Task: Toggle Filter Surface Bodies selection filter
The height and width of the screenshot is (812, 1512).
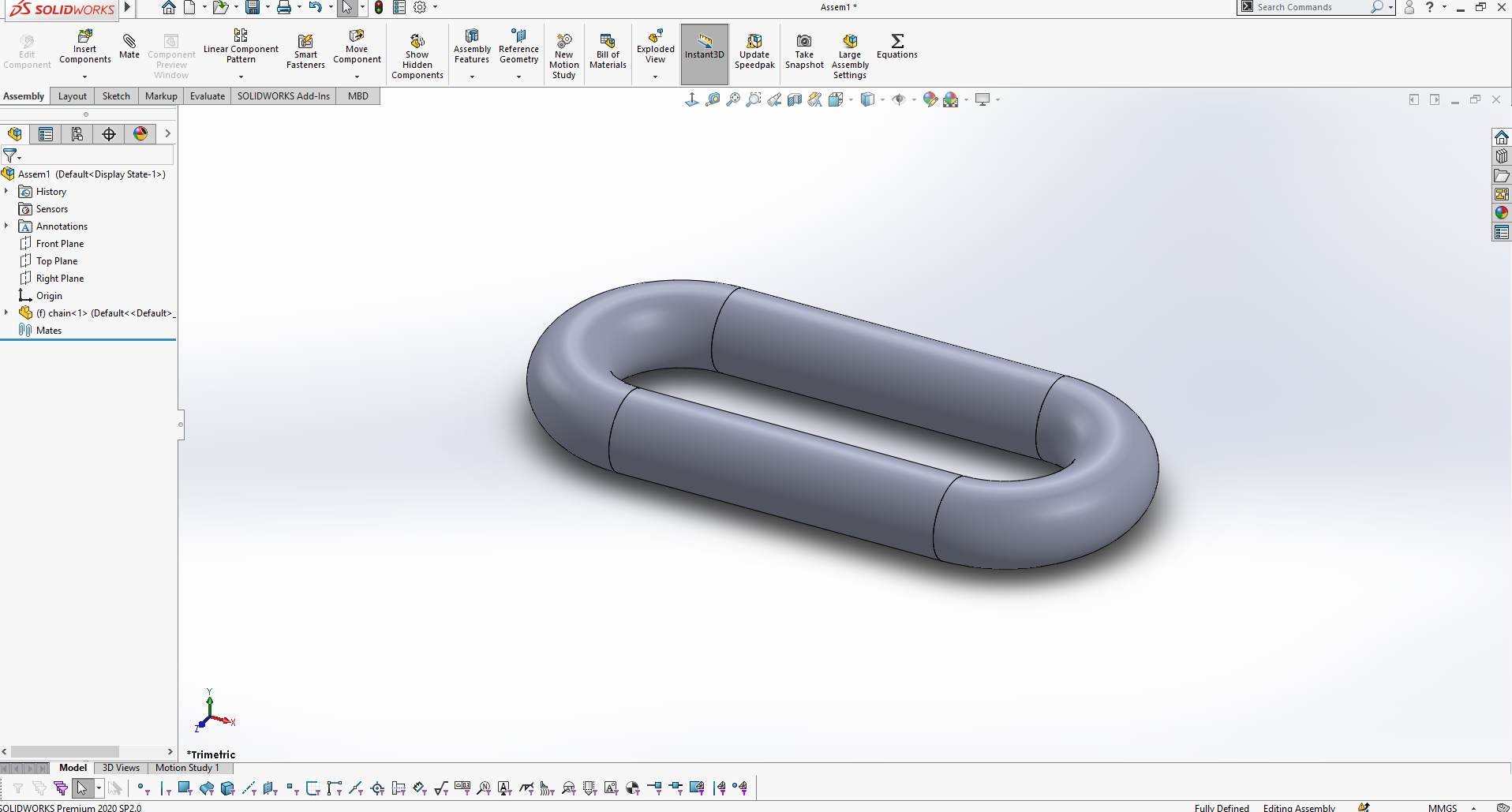Action: 207,788
